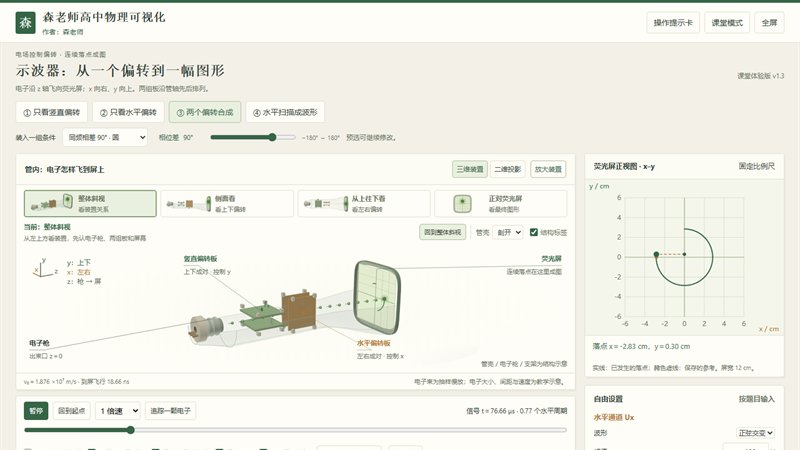The image size is (800, 450).
Task: Click the 水平通道 Ux heading
Action: point(614,417)
